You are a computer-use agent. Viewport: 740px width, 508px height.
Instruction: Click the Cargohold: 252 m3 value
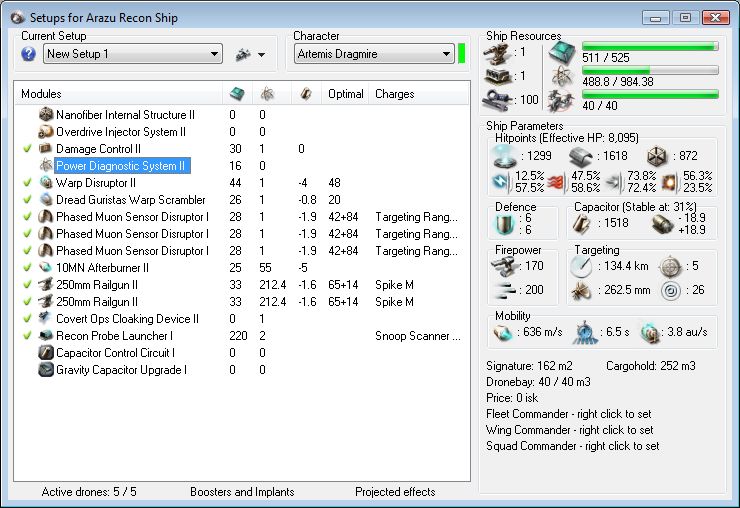point(650,366)
